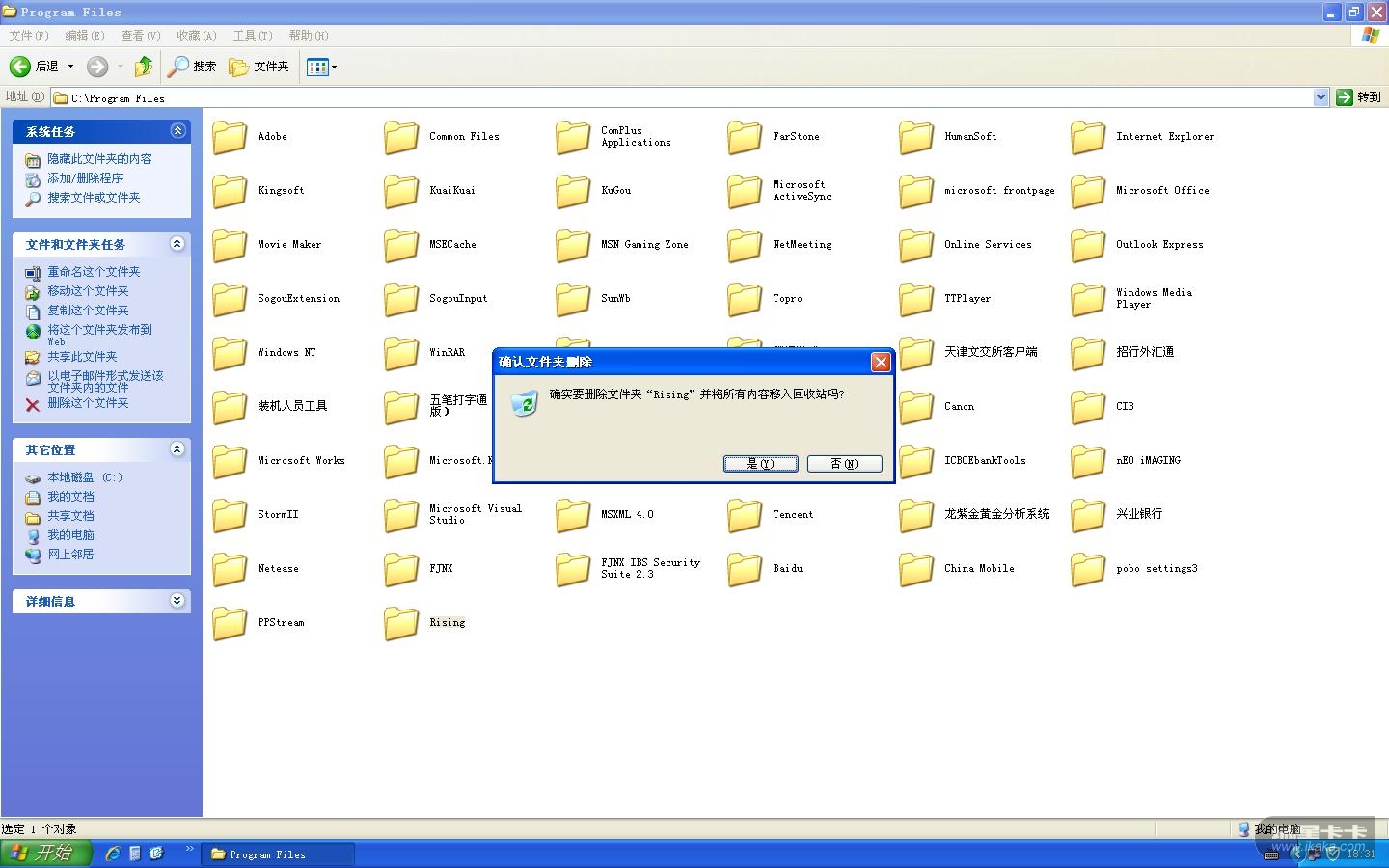Screen dimensions: 1389x868
Task: Select the Online Services folder icon
Action: tap(916, 245)
